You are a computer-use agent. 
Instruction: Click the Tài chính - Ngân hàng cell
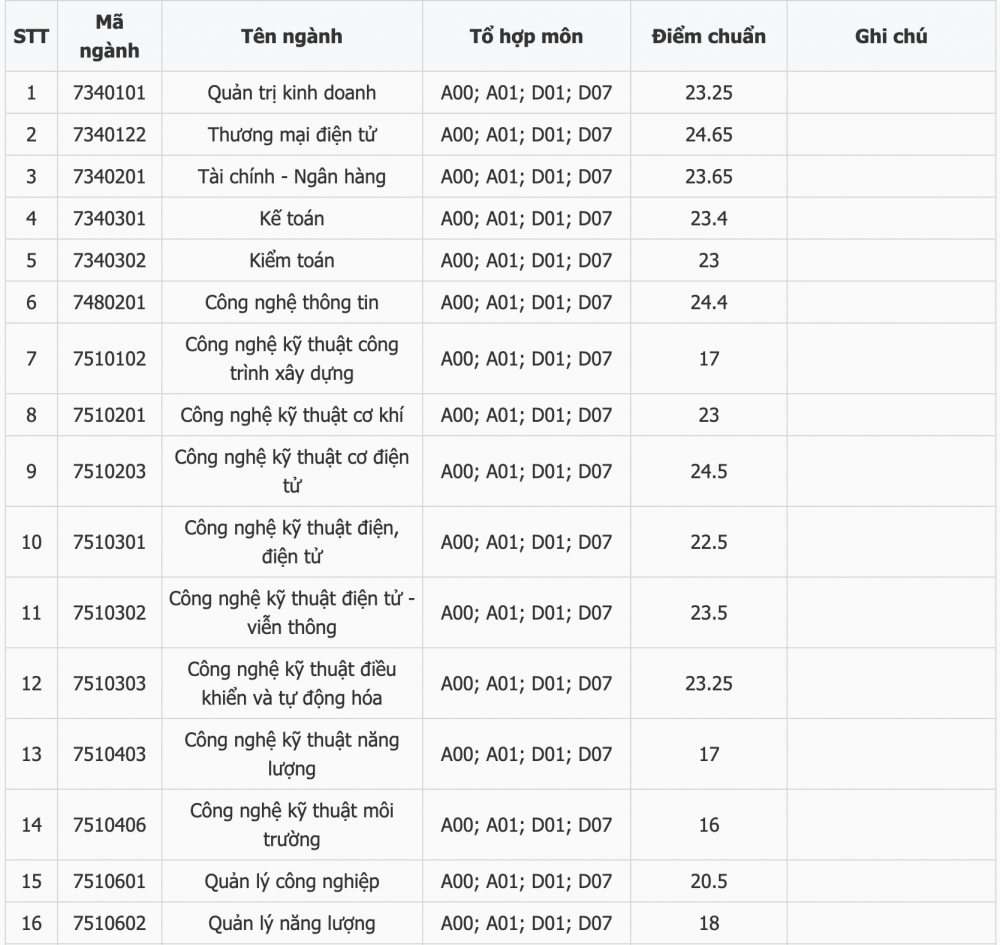291,177
